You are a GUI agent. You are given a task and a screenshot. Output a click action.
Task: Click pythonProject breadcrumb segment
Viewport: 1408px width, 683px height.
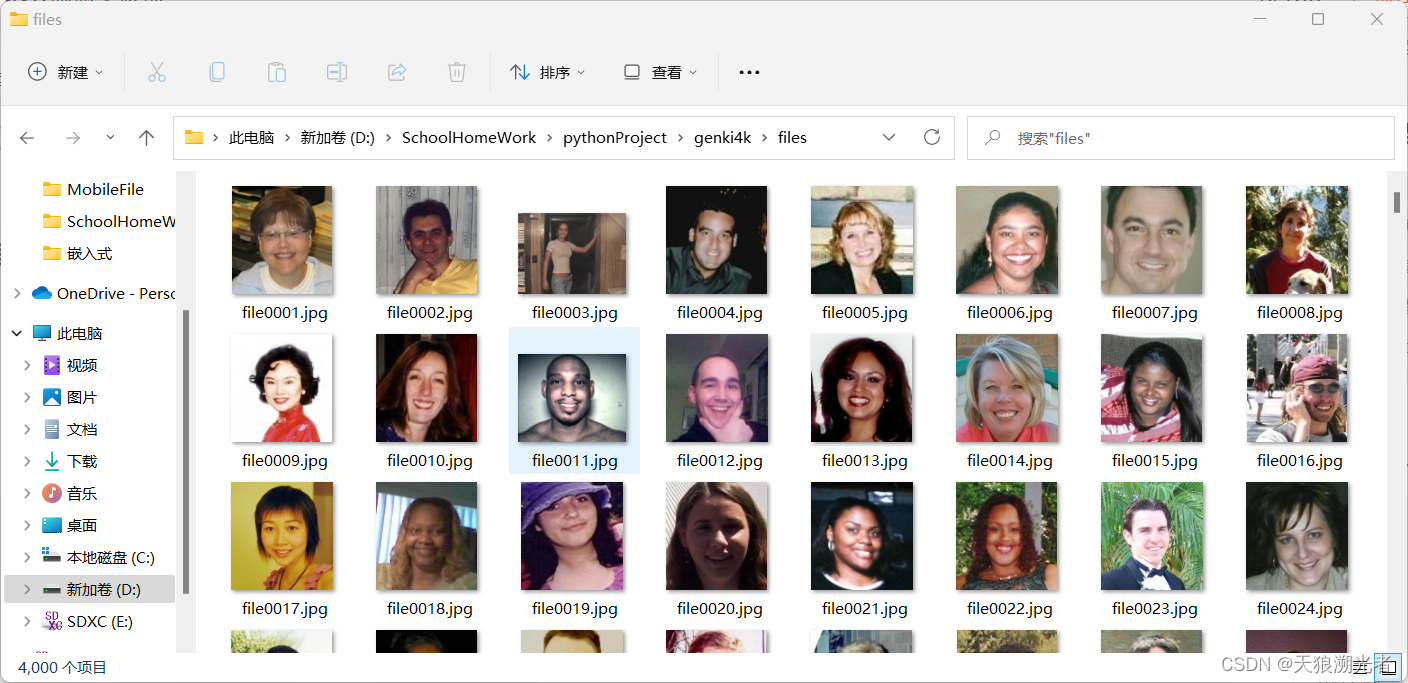(615, 138)
